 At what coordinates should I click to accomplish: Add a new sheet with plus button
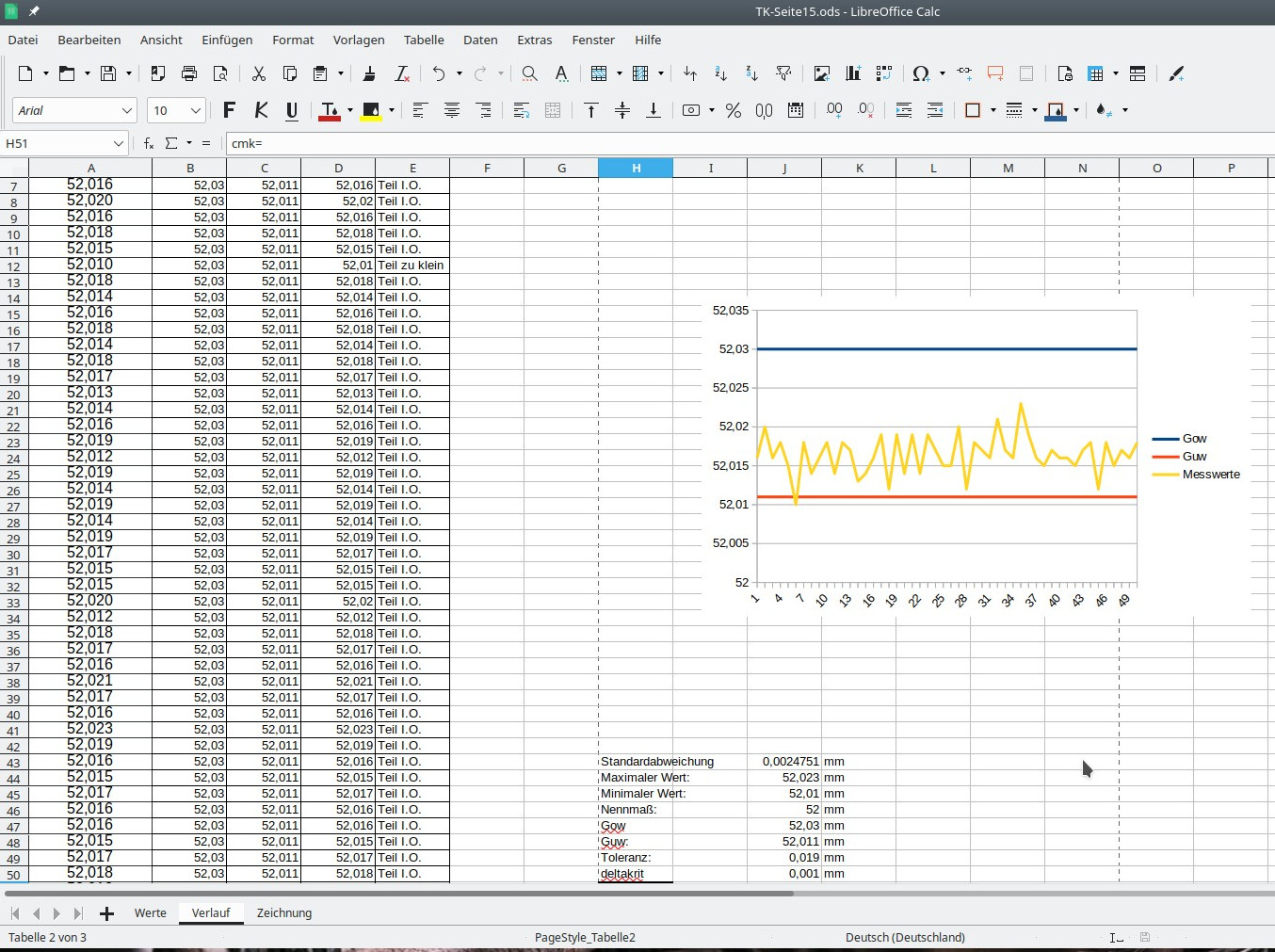pyautogui.click(x=106, y=913)
